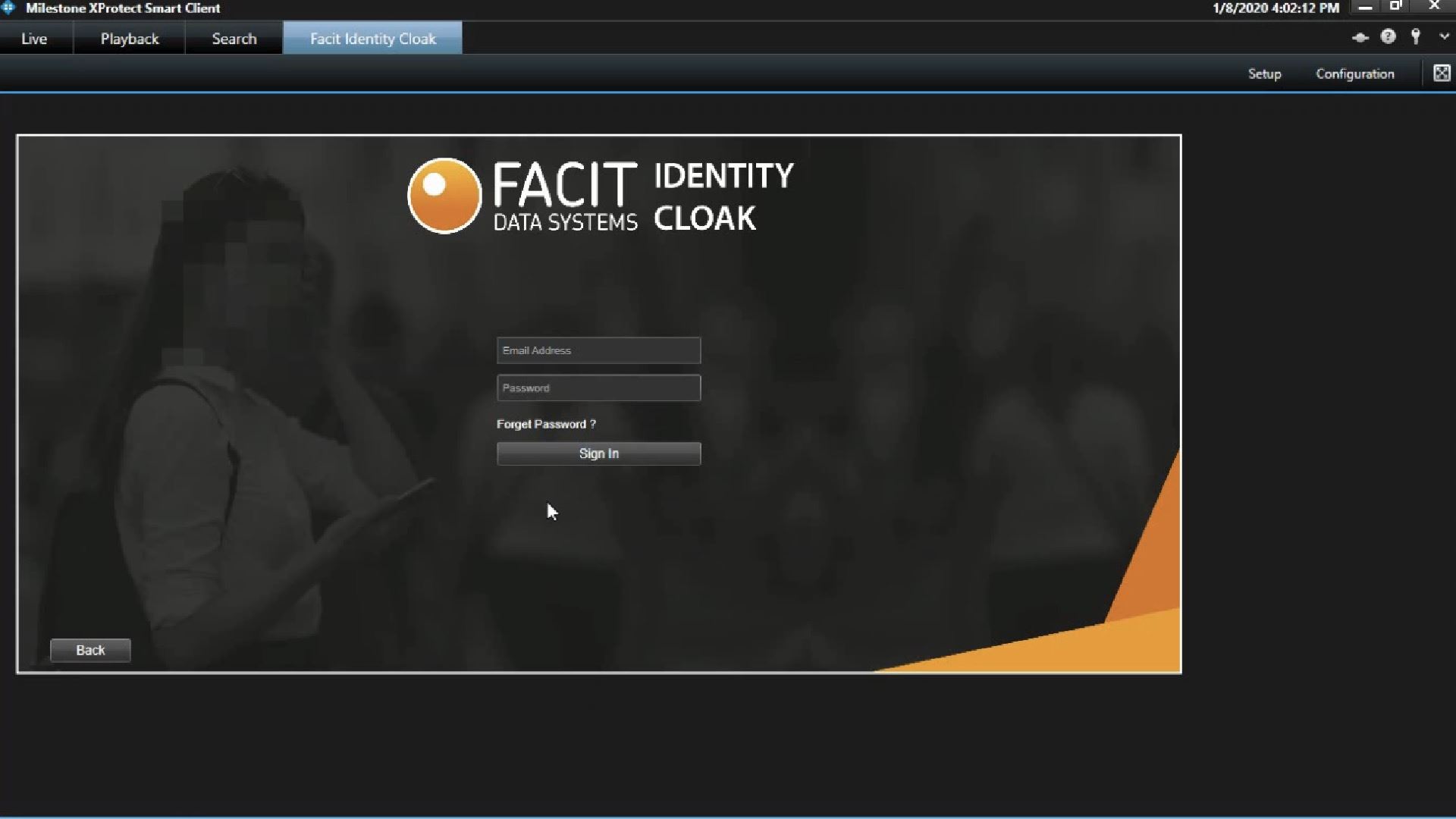1456x819 pixels.
Task: Click the date and time display
Action: 1276,8
